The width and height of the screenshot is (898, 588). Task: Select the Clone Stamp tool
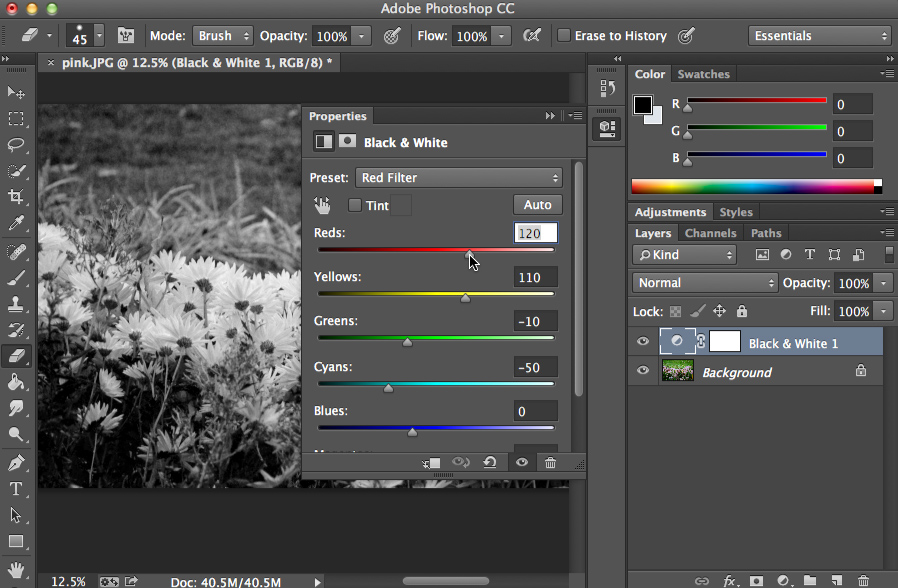coord(16,303)
